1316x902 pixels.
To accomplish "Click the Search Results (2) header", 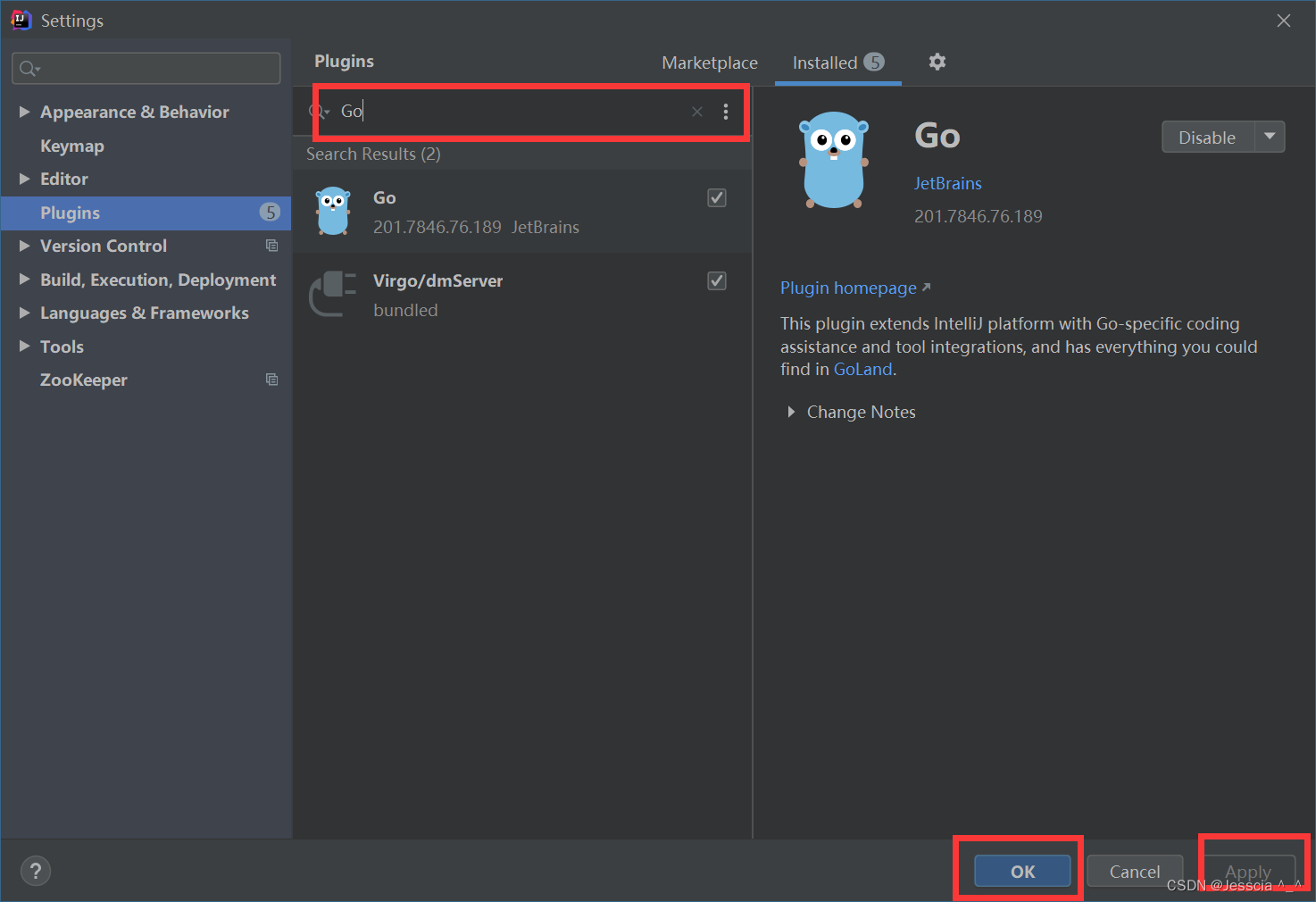I will (373, 154).
